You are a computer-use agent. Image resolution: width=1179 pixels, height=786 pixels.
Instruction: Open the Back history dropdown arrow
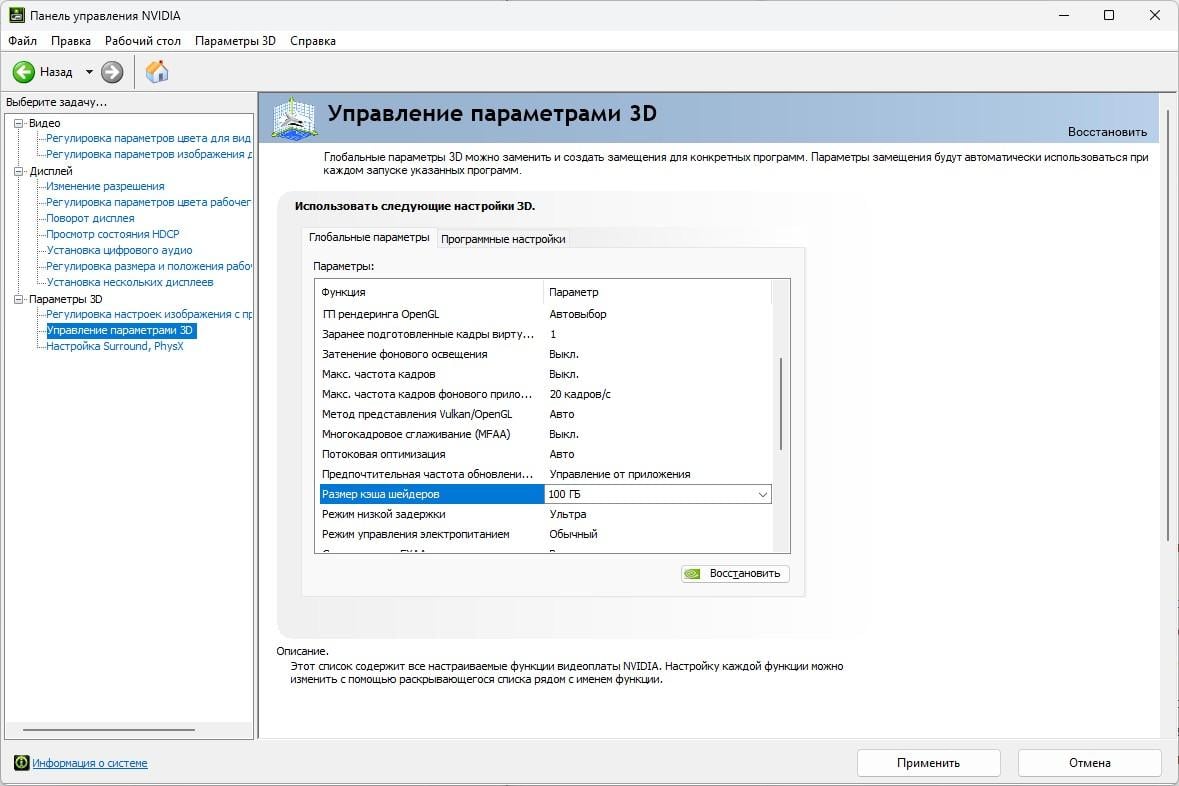[x=89, y=72]
